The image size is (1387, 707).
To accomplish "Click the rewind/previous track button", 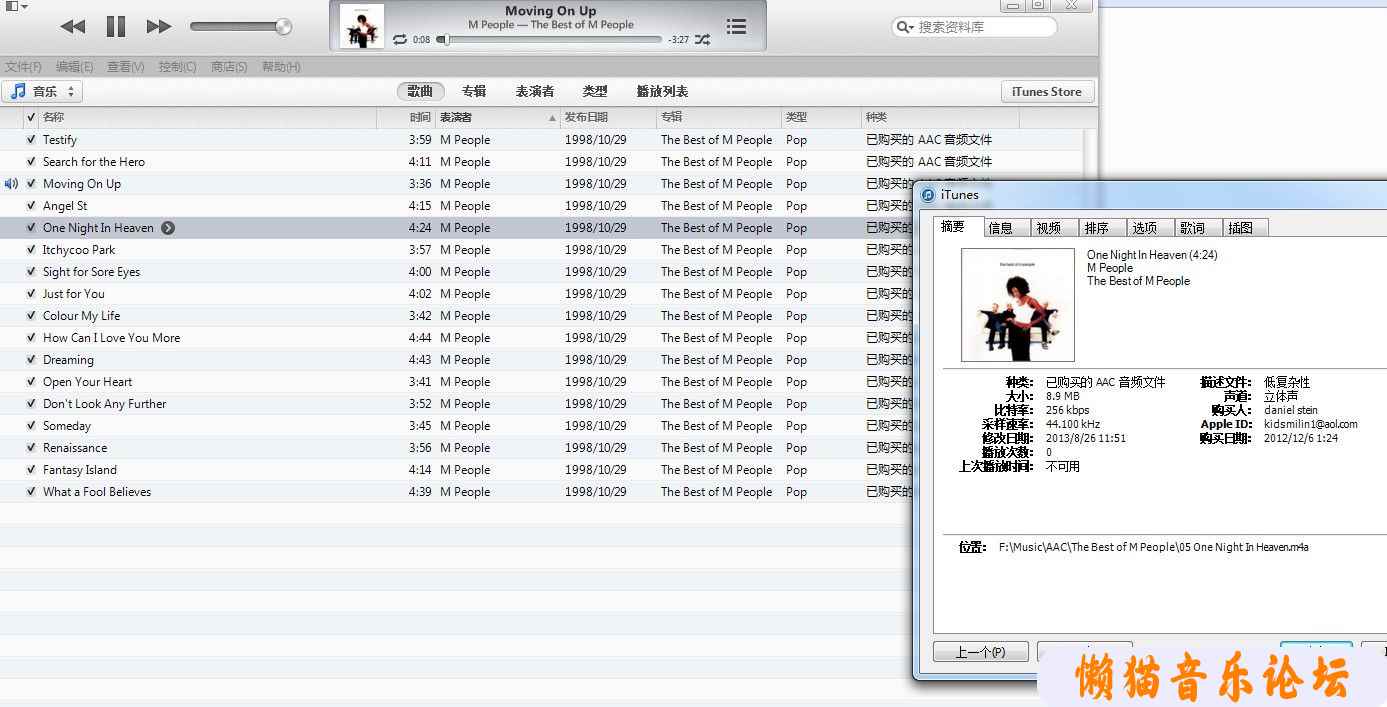I will pyautogui.click(x=73, y=27).
